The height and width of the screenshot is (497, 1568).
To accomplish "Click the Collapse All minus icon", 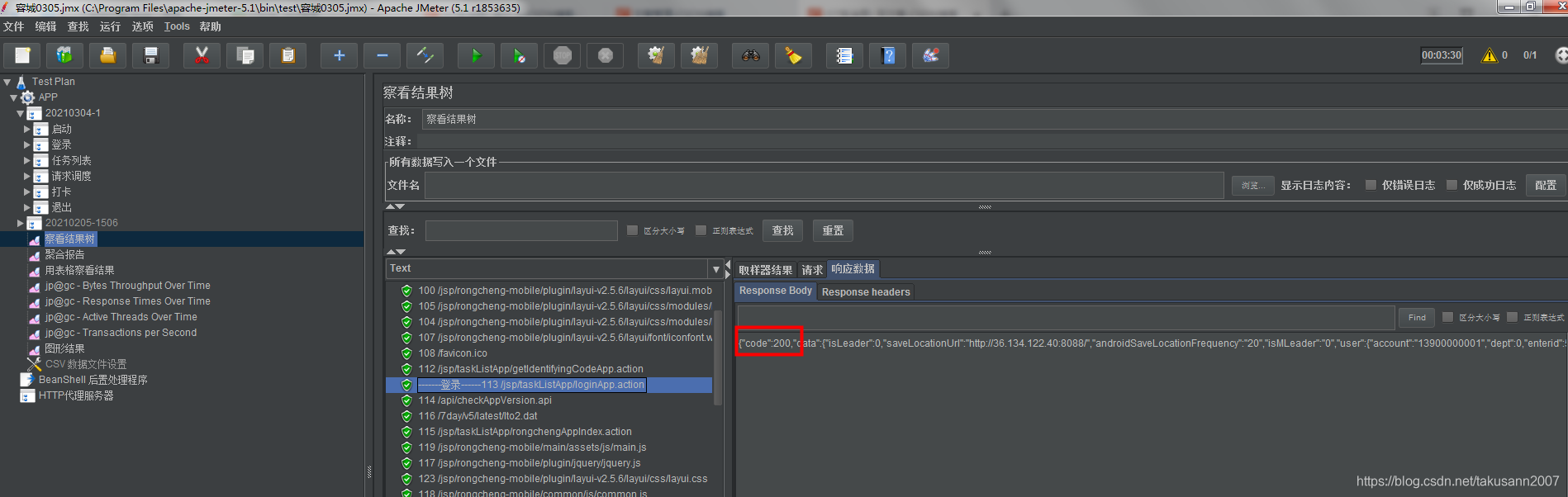I will (x=382, y=55).
